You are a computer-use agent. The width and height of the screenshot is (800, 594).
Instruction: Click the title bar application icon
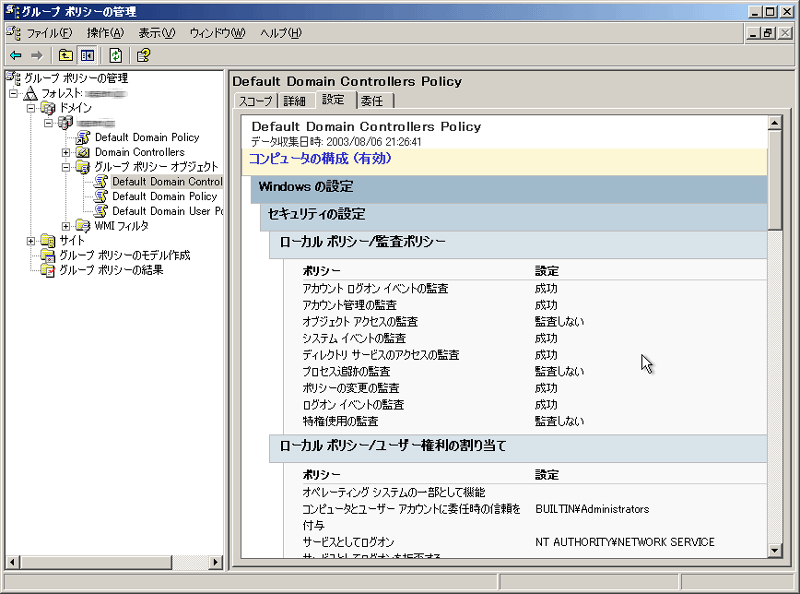click(12, 11)
